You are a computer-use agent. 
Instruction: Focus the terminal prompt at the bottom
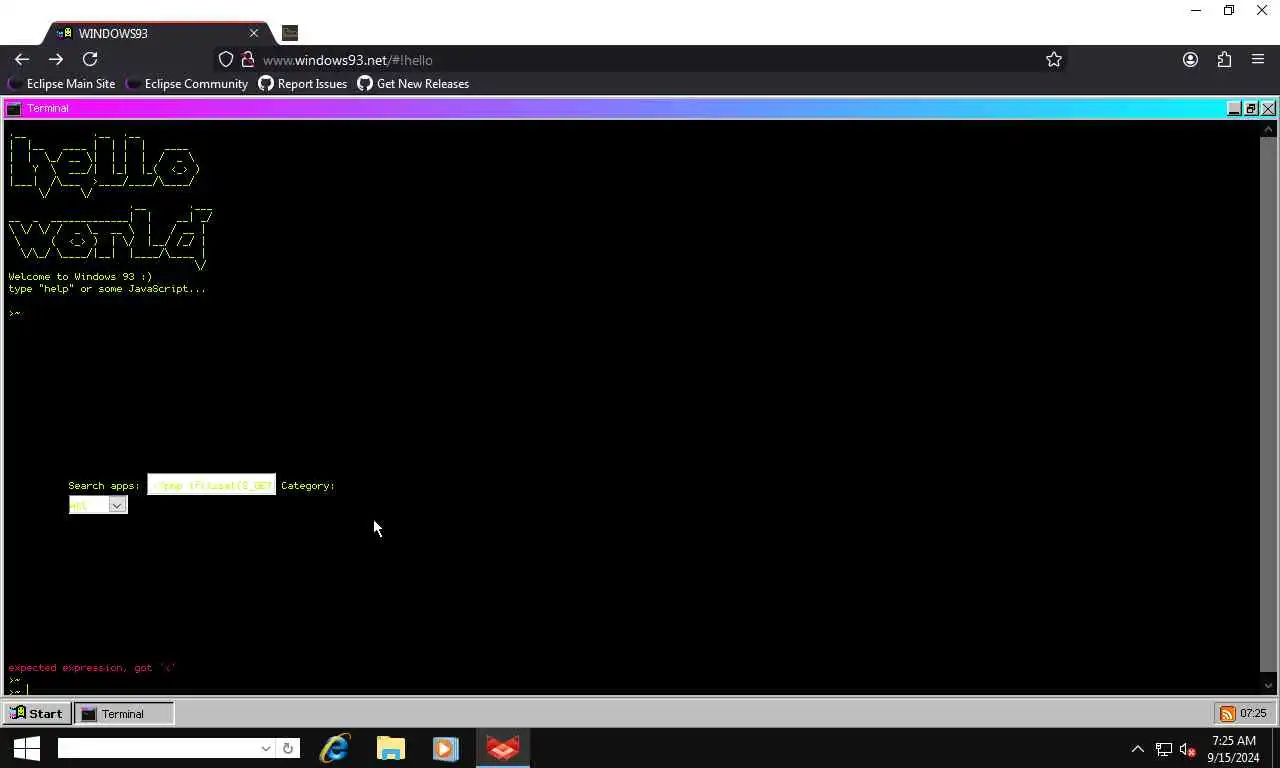[x=630, y=689]
